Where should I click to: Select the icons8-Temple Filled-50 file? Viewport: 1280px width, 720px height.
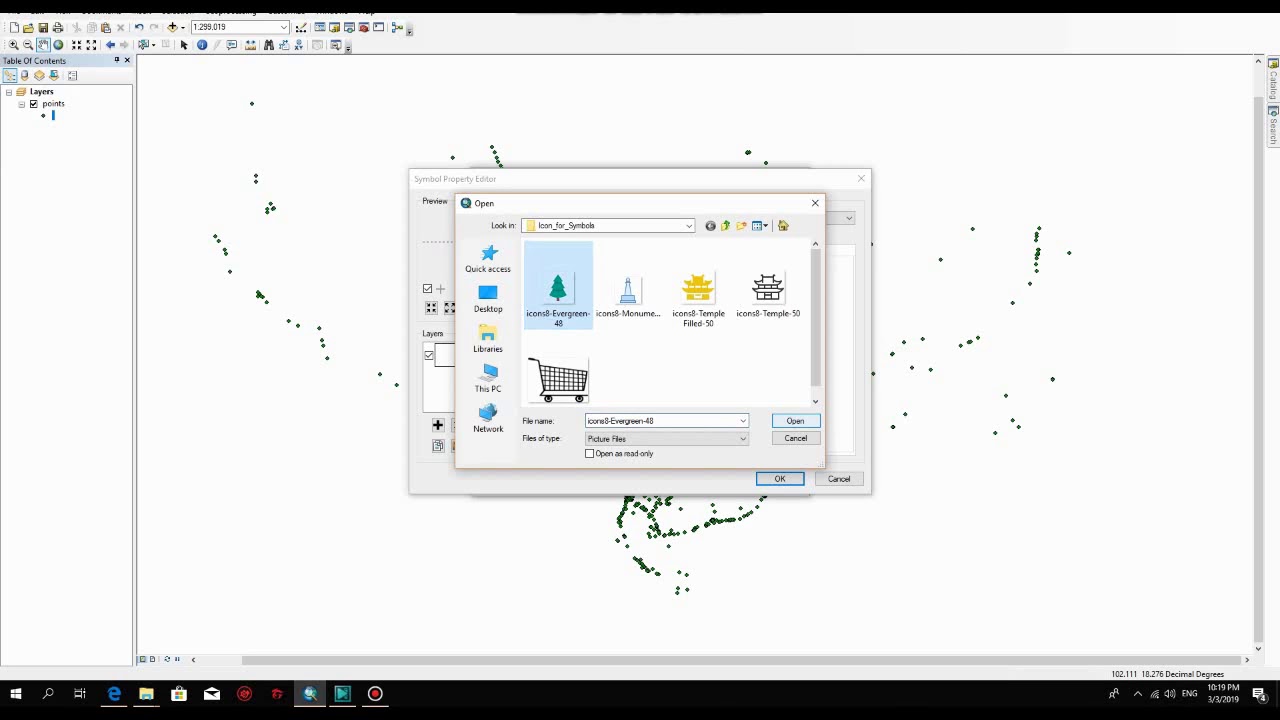[x=698, y=298]
